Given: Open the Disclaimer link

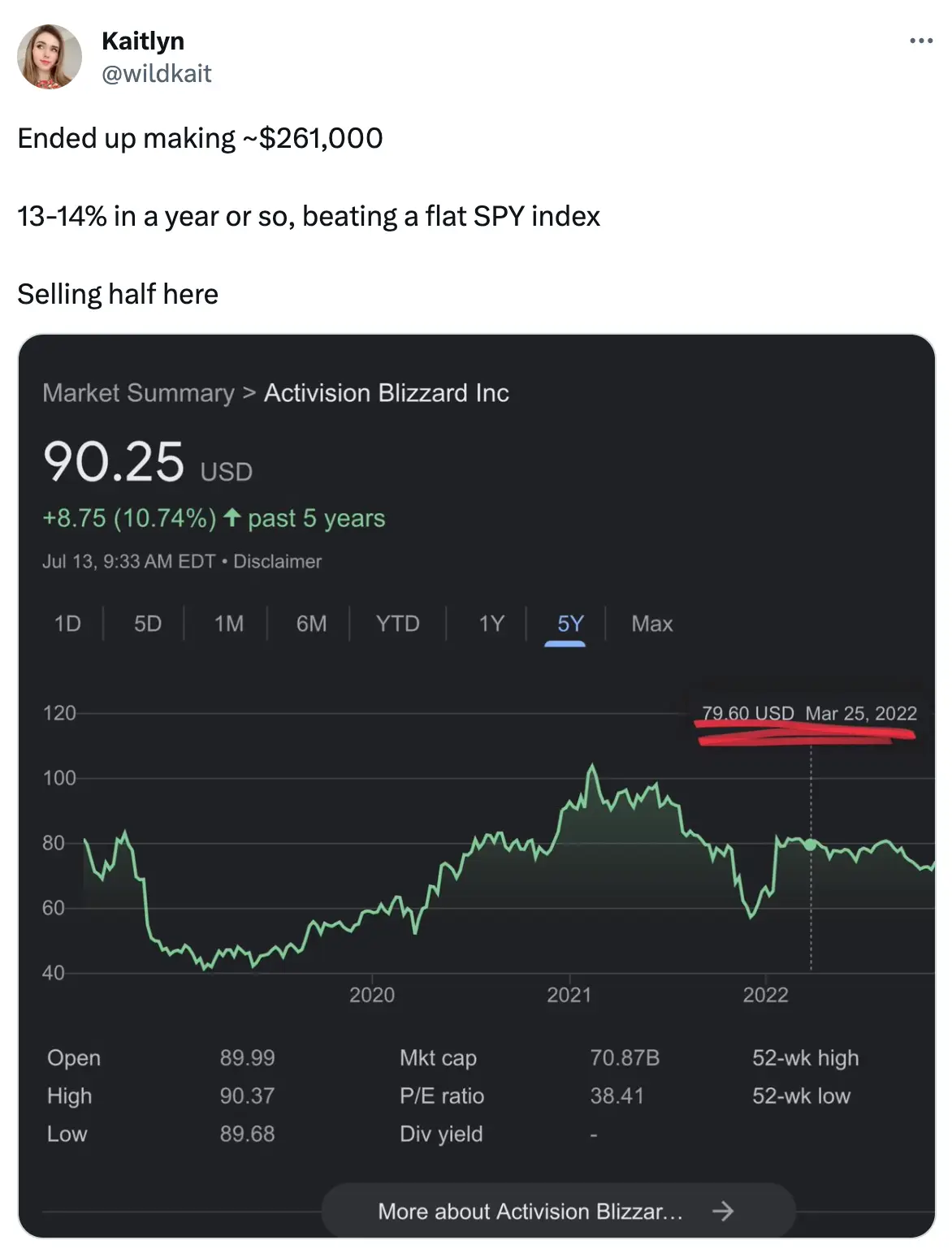Looking at the screenshot, I should (x=277, y=561).
